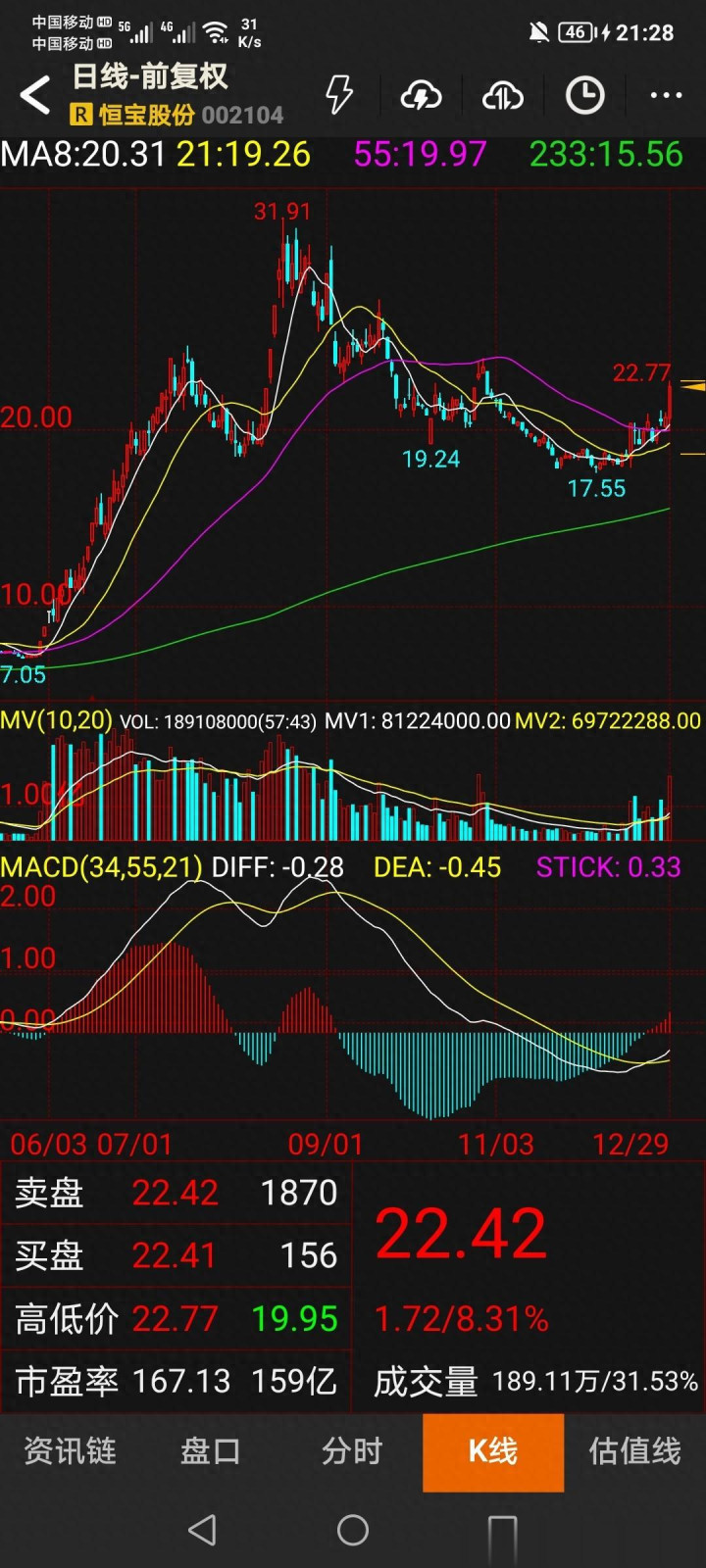Tap the 卖盘 22.42 ask row
Image resolution: width=706 pixels, height=1568 pixels.
click(176, 1193)
